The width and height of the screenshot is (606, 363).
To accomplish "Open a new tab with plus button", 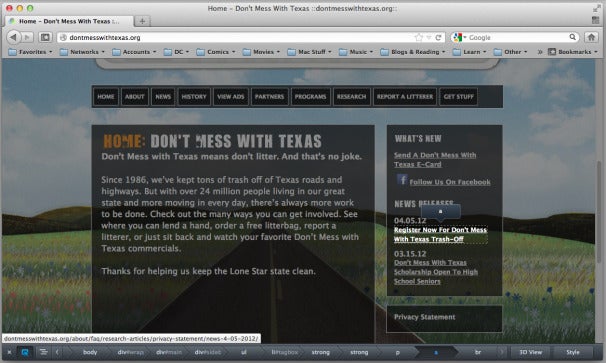I will 142,21.
